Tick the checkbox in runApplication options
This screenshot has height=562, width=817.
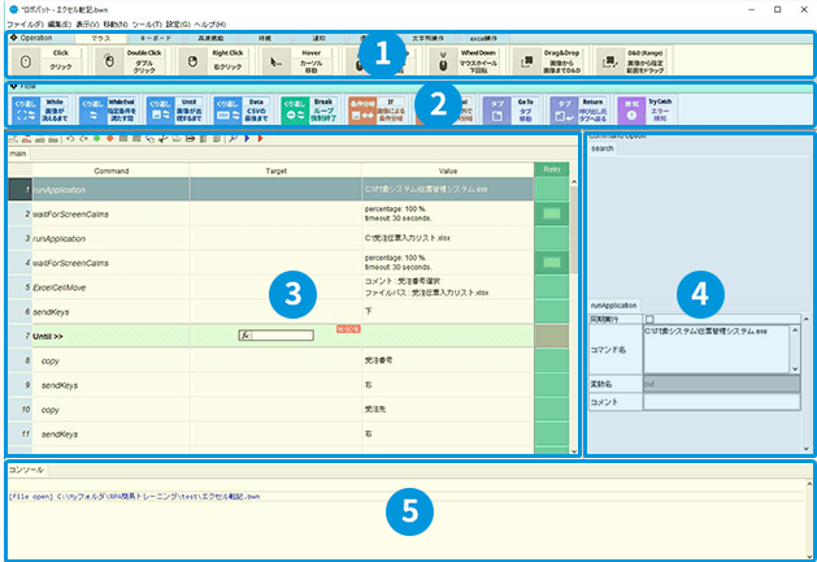point(650,319)
